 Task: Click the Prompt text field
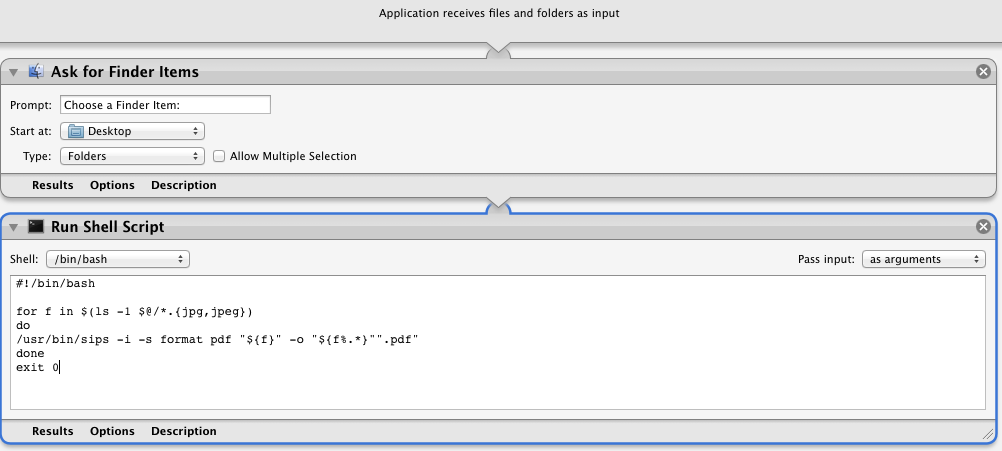[165, 105]
